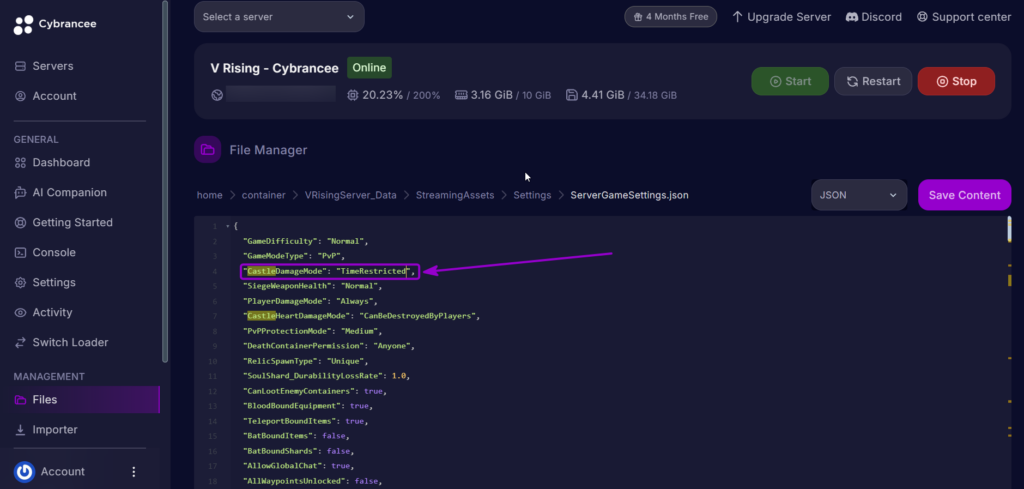Click the "PvPProtectionMode" line
The image size is (1024, 489).
(312, 331)
